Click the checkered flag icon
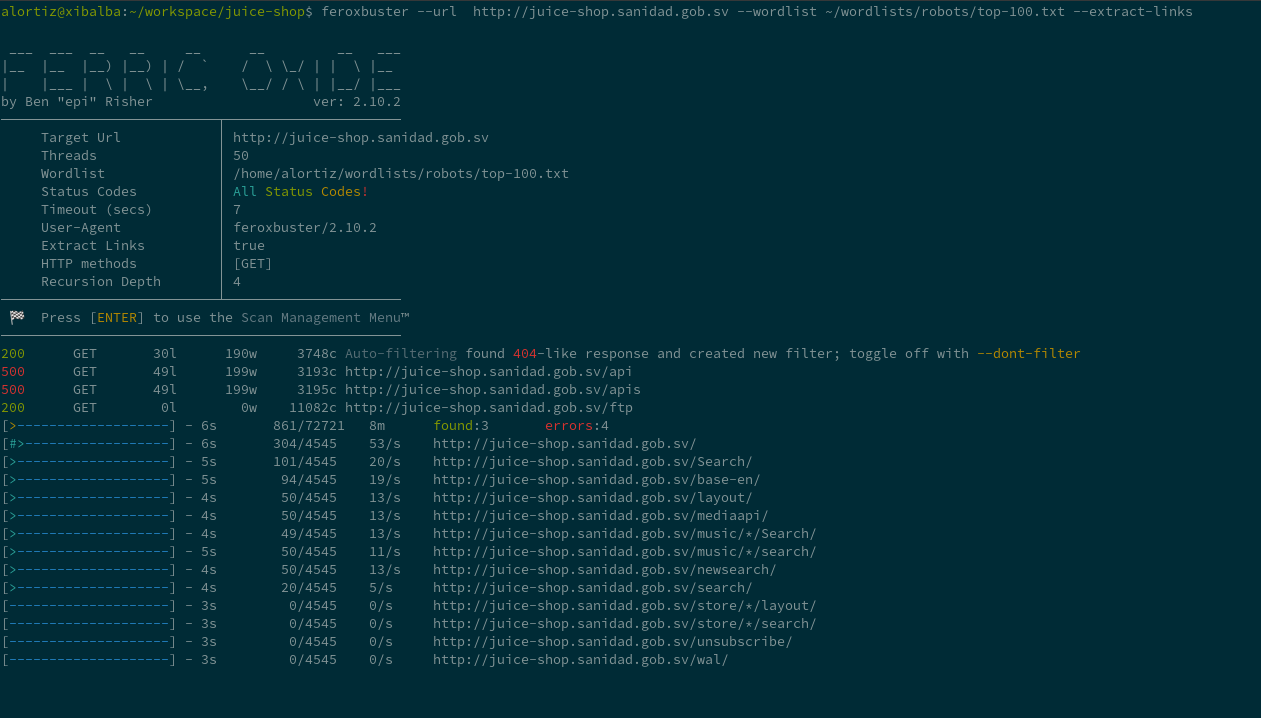 (x=17, y=317)
